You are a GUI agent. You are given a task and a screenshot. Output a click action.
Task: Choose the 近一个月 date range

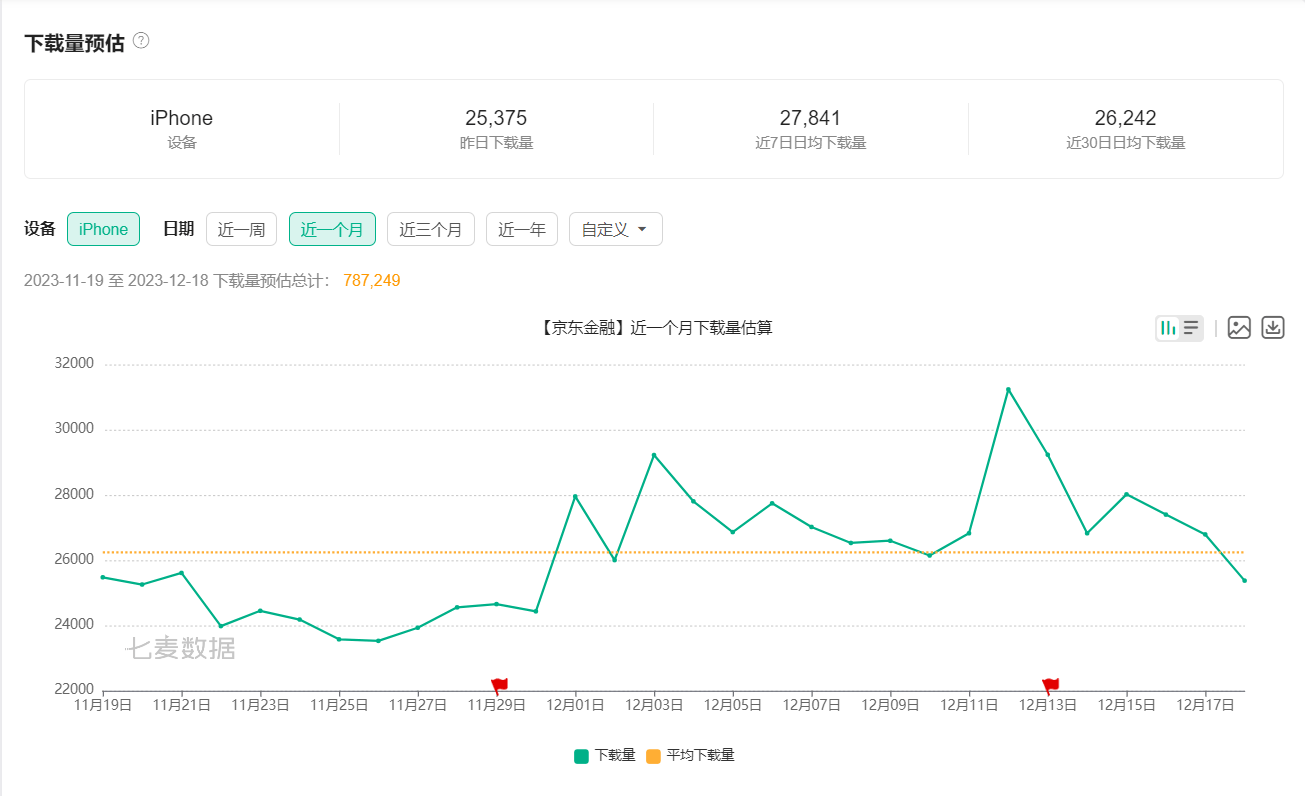tap(332, 229)
